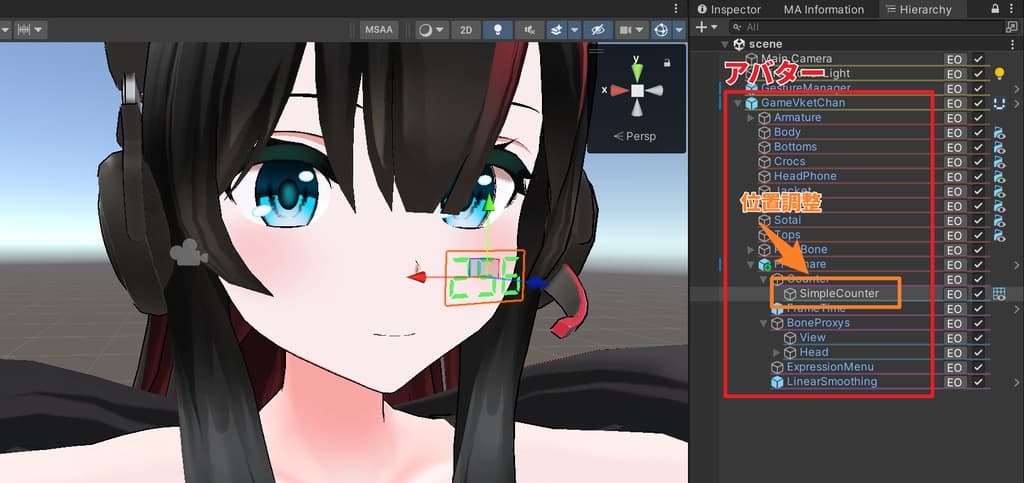Open GestureManager prefab with right chevron

click(1017, 88)
